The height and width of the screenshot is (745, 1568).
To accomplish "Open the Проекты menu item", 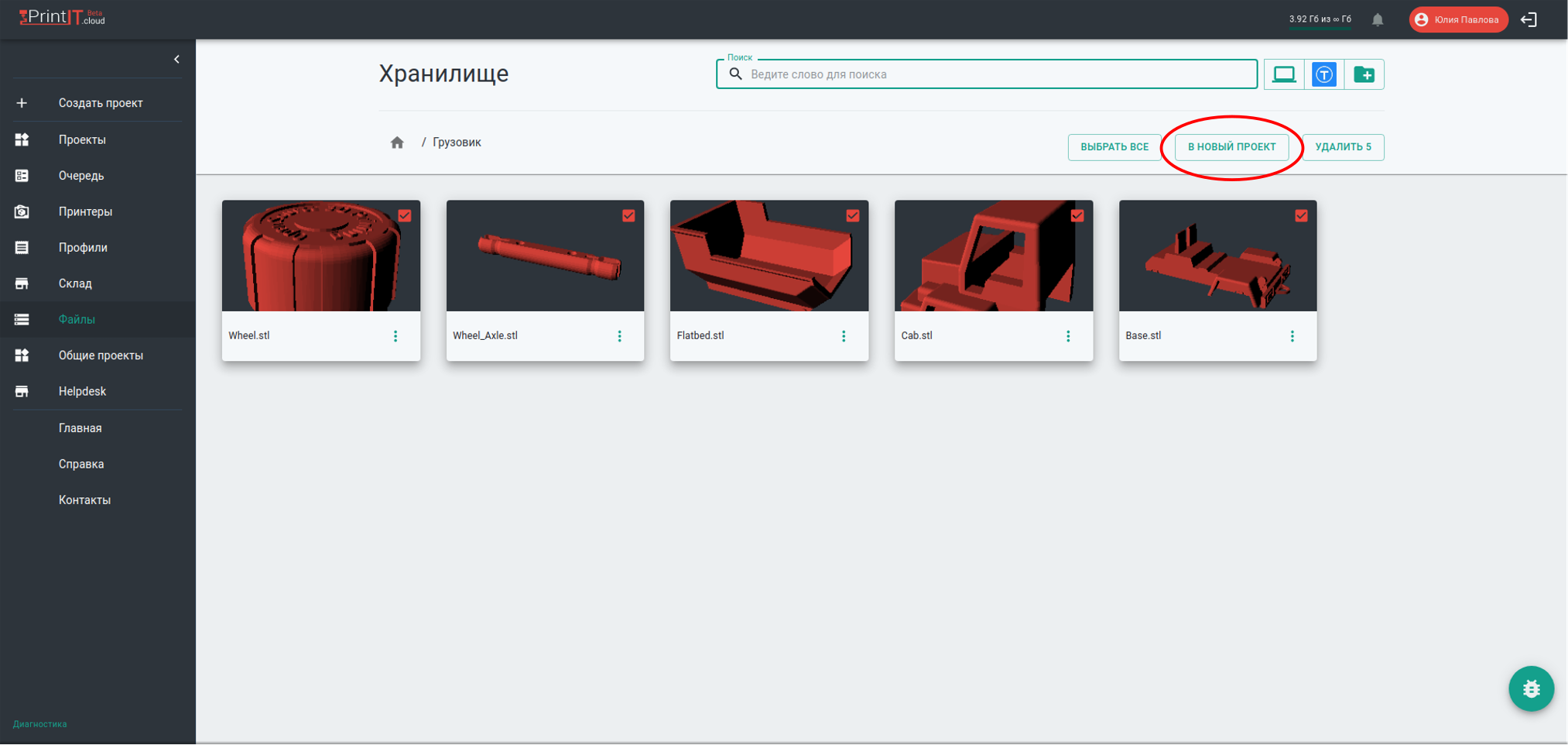I will (x=82, y=139).
